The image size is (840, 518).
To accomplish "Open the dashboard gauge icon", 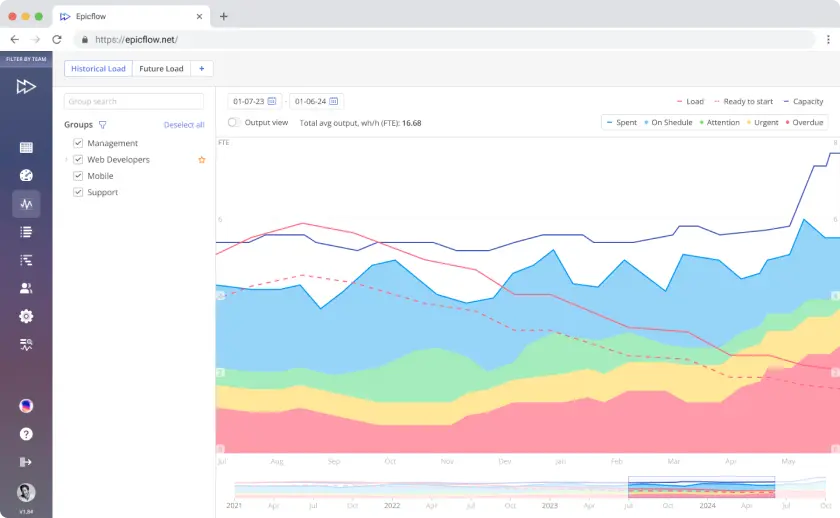I will point(26,176).
